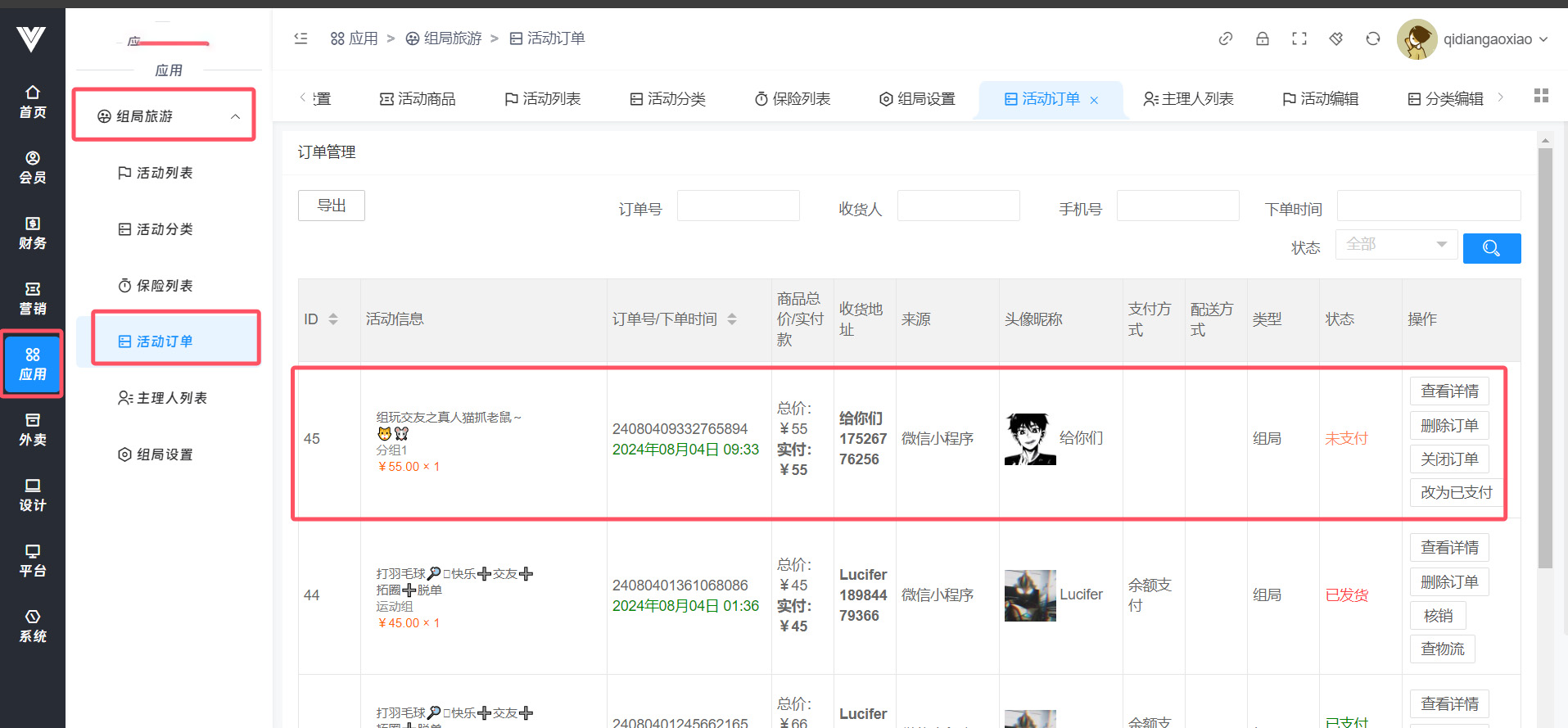Collapse the sidebar menu toggle icon
1568x728 pixels.
tap(301, 38)
